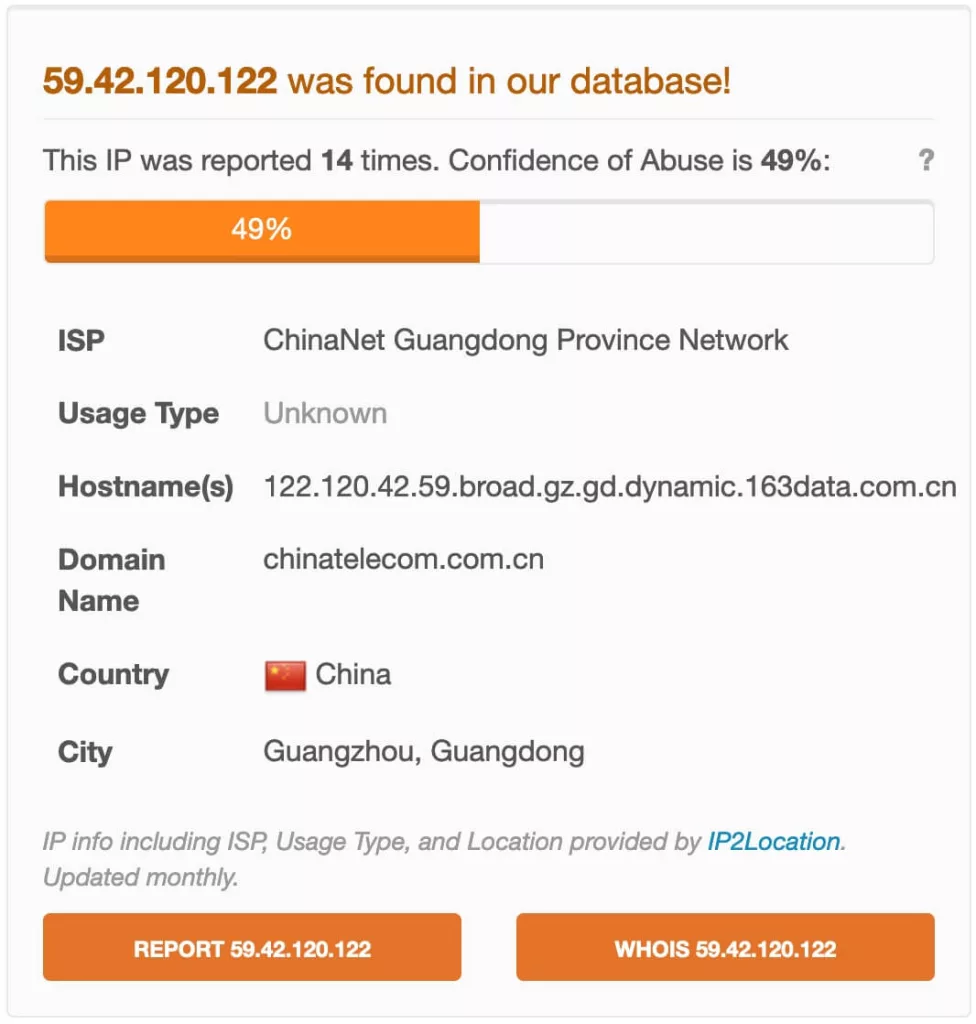Click the REPORT 59.42.120.122 button
976x1024 pixels.
252,947
